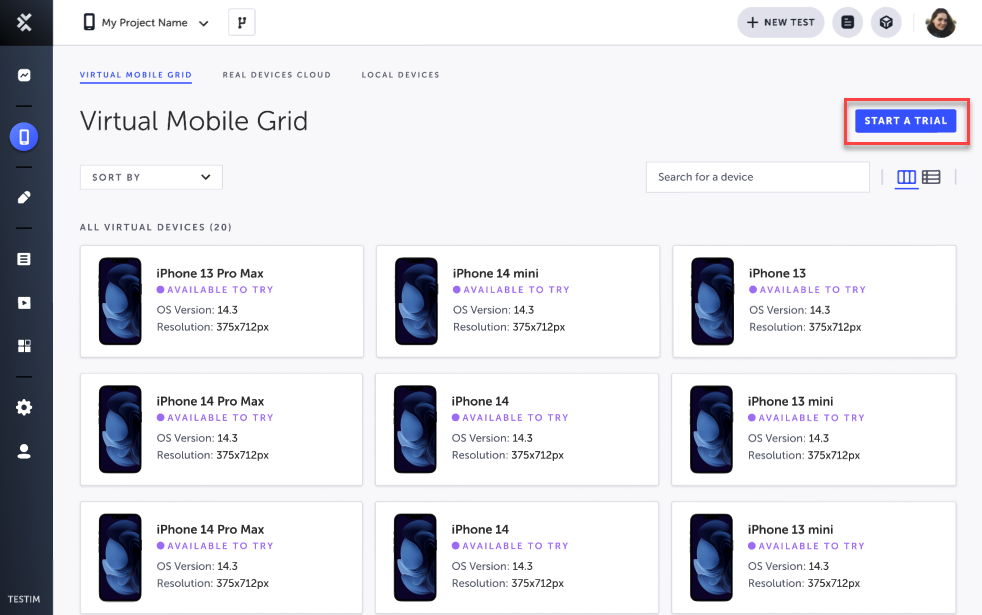
Task: Open the cube package icon in header
Action: click(886, 23)
